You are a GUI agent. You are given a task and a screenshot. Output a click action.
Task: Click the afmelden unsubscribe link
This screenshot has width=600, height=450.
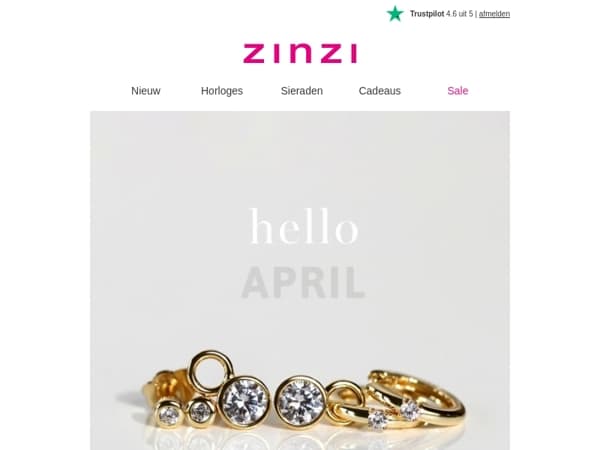pyautogui.click(x=494, y=14)
